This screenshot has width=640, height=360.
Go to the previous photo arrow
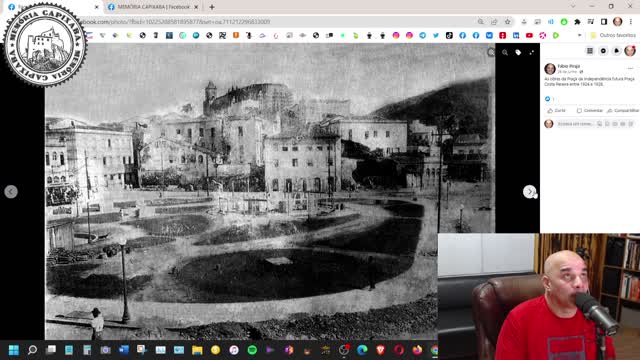[x=11, y=191]
